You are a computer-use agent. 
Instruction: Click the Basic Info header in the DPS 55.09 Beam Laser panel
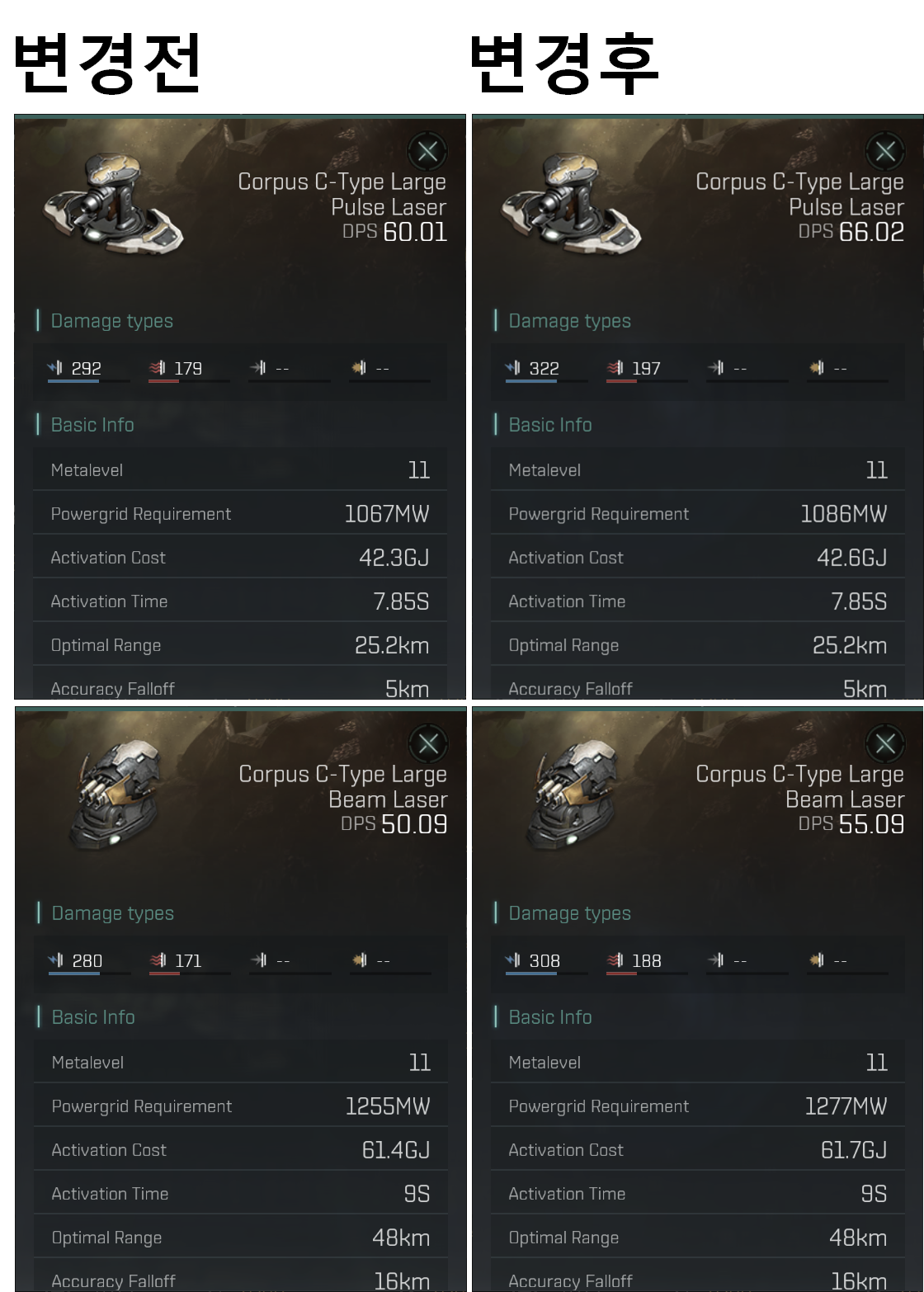tap(550, 1017)
